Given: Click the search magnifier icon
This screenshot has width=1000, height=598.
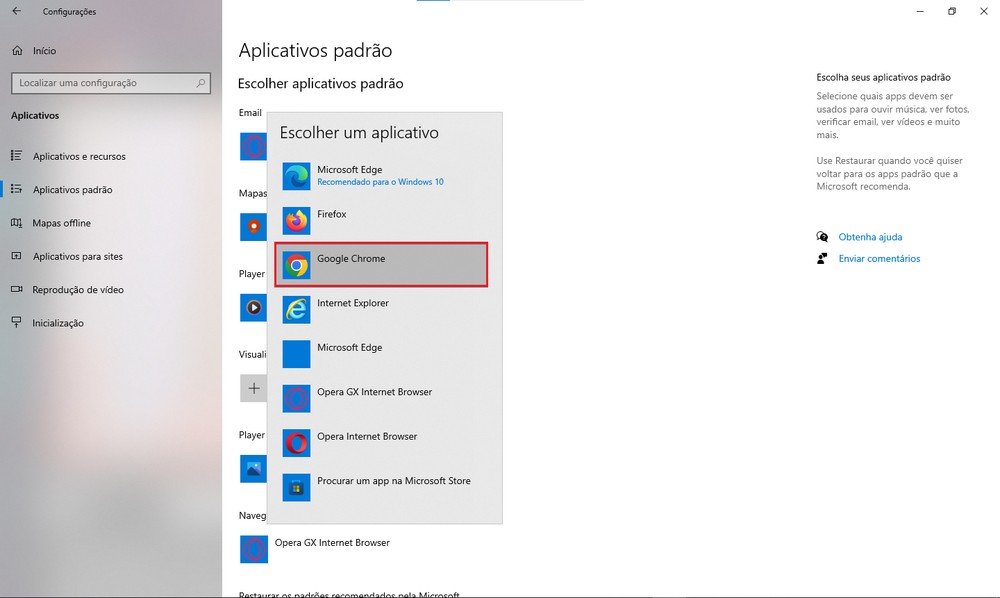Looking at the screenshot, I should [x=200, y=83].
